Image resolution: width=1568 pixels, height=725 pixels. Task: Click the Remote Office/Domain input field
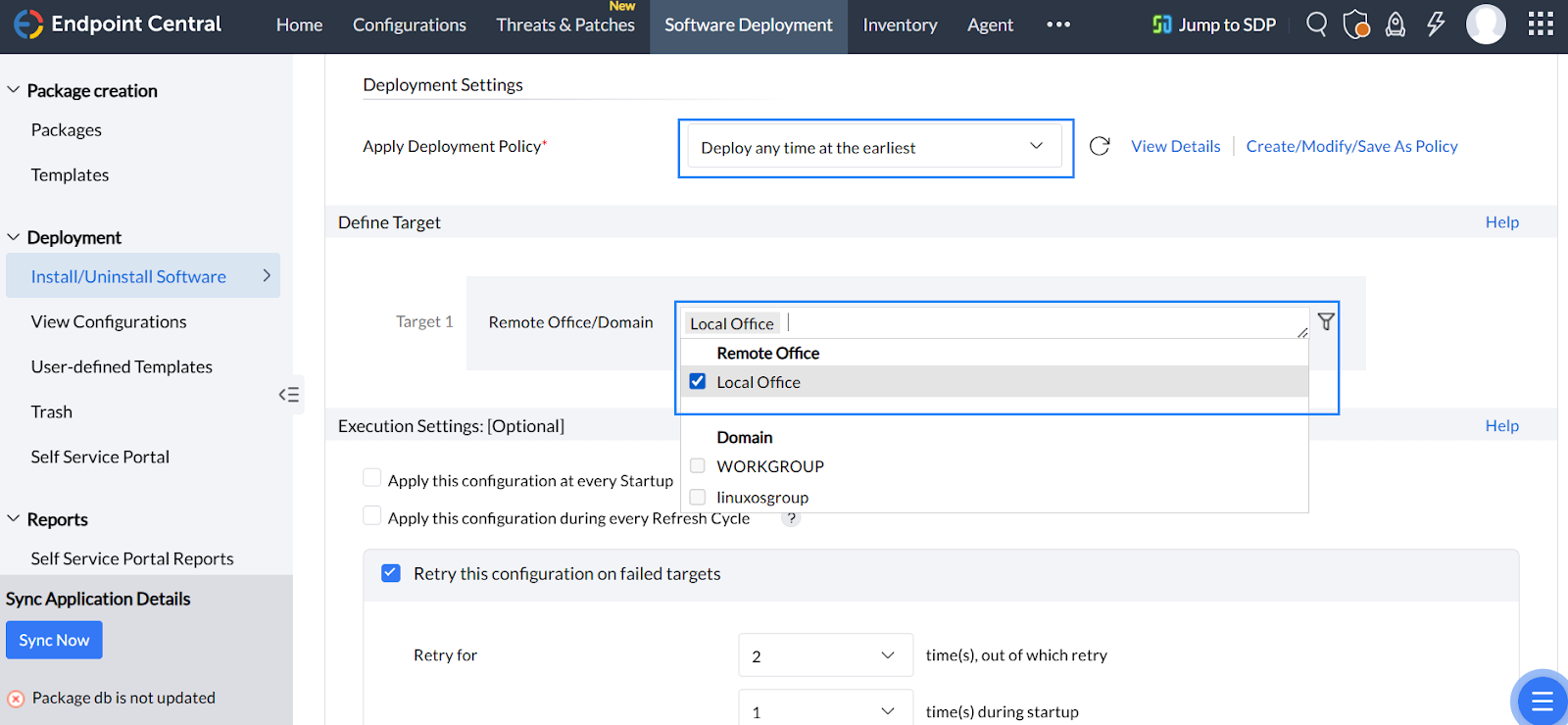point(995,322)
